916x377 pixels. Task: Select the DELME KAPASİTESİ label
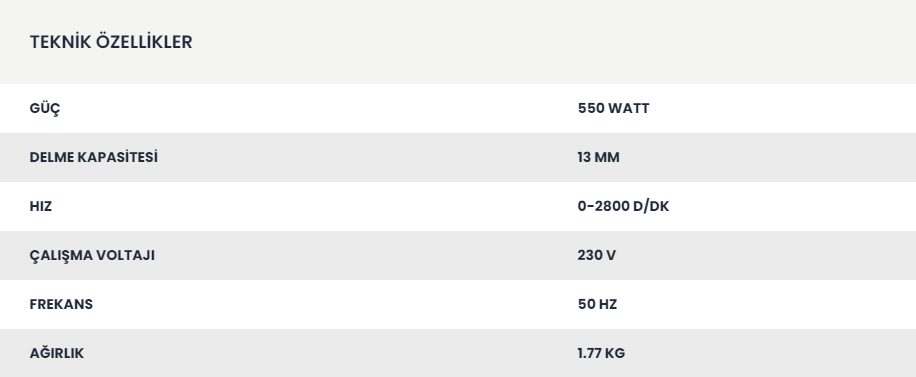[x=93, y=157]
